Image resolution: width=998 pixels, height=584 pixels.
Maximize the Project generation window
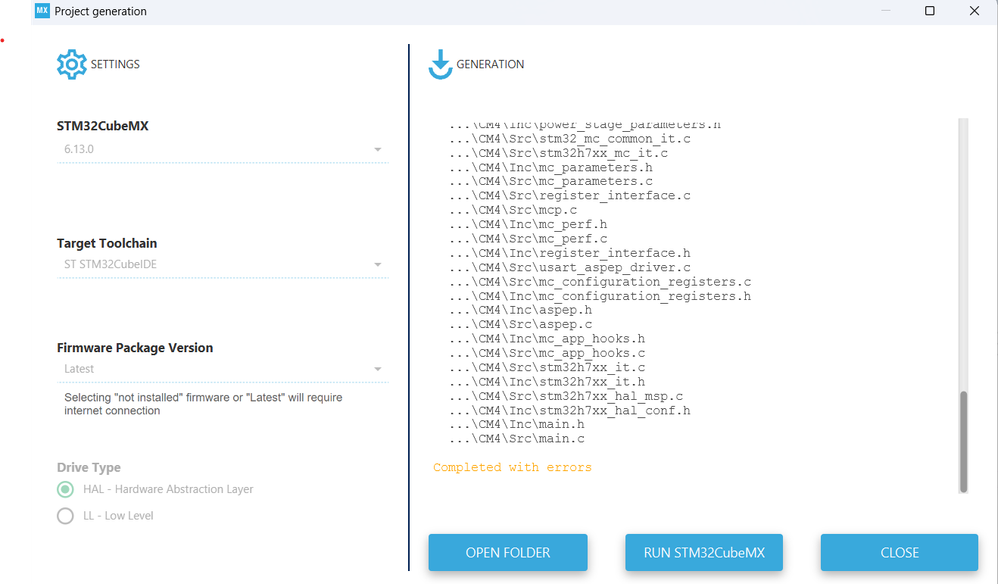[930, 11]
